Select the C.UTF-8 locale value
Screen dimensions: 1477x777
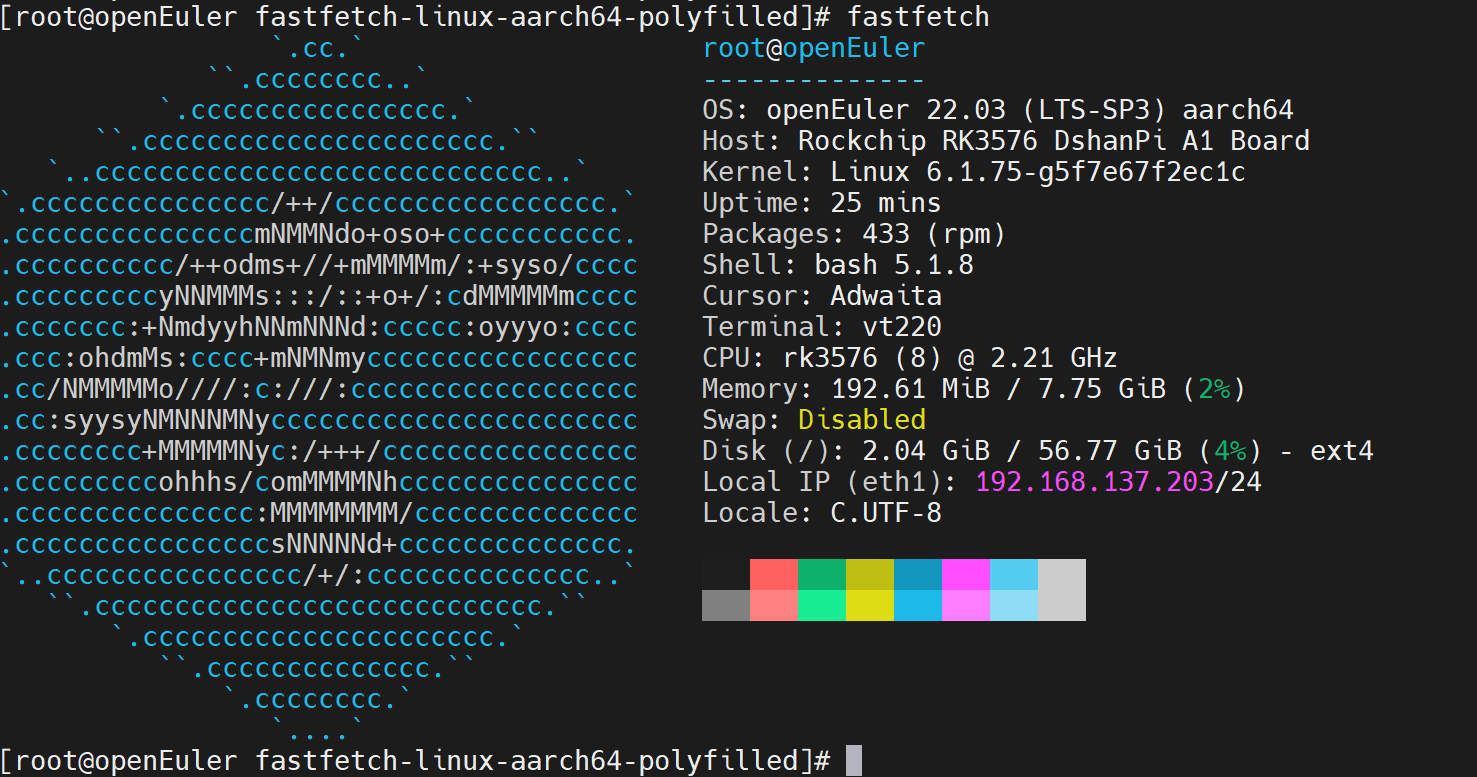pos(886,513)
